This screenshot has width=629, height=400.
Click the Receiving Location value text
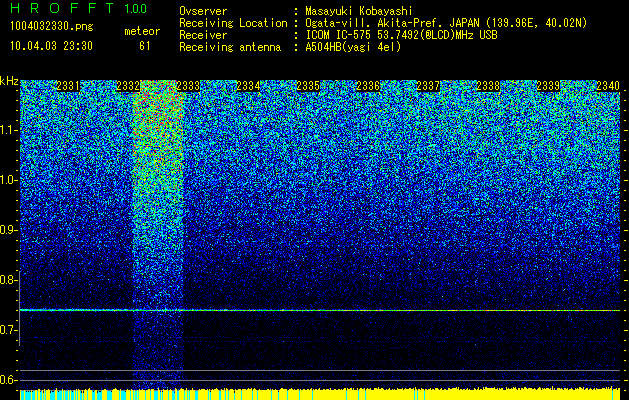(446, 23)
